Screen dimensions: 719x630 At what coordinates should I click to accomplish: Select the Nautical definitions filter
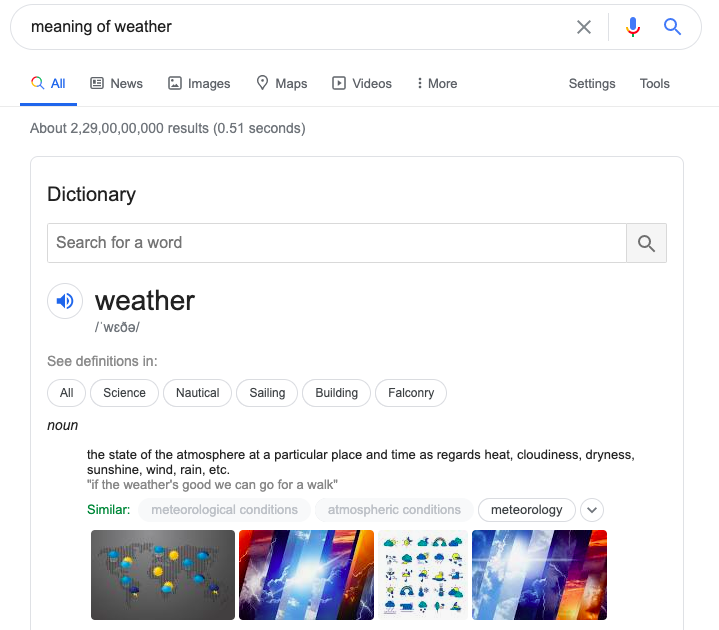[197, 393]
